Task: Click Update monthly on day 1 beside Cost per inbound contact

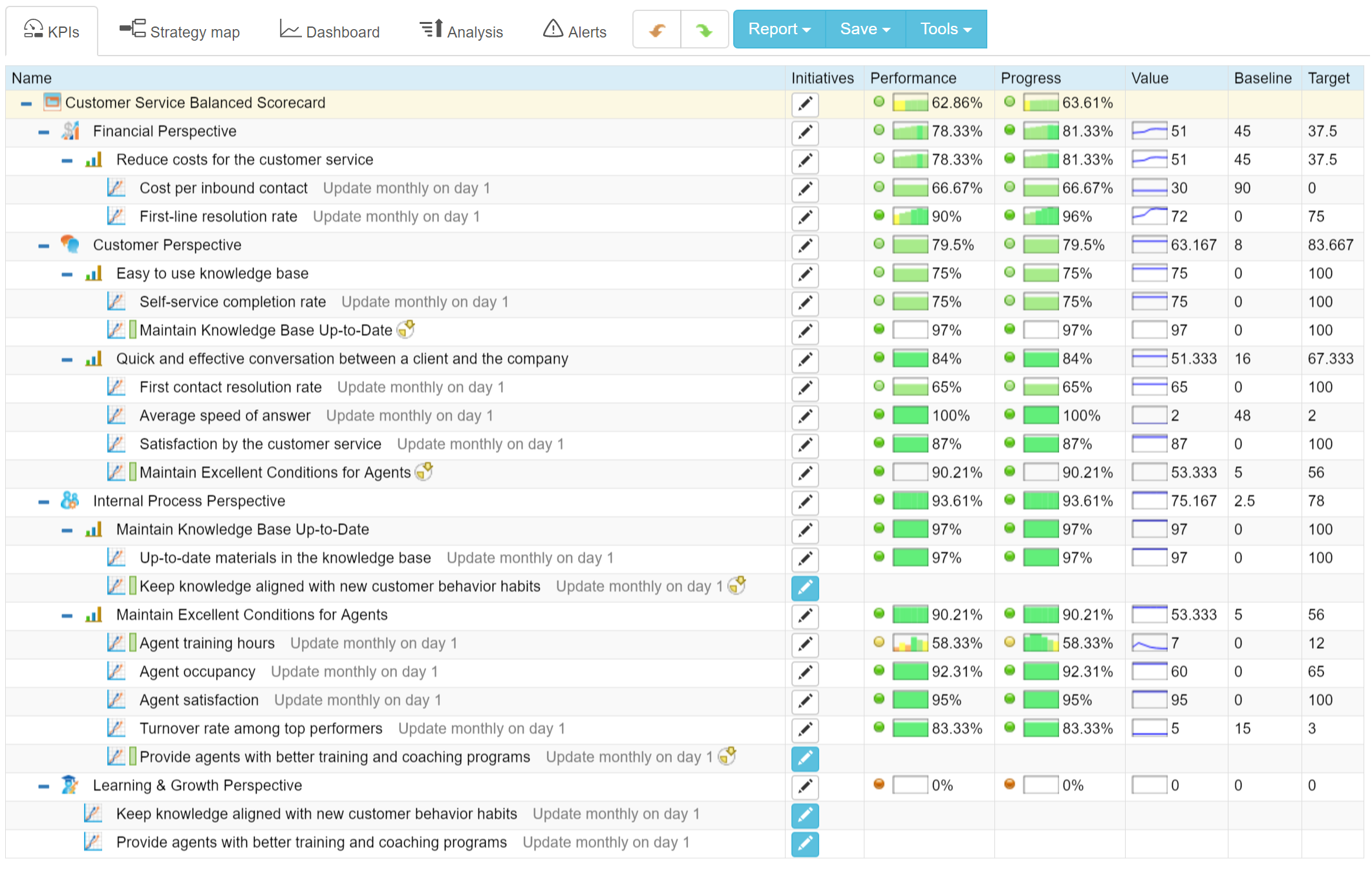Action: [x=406, y=187]
